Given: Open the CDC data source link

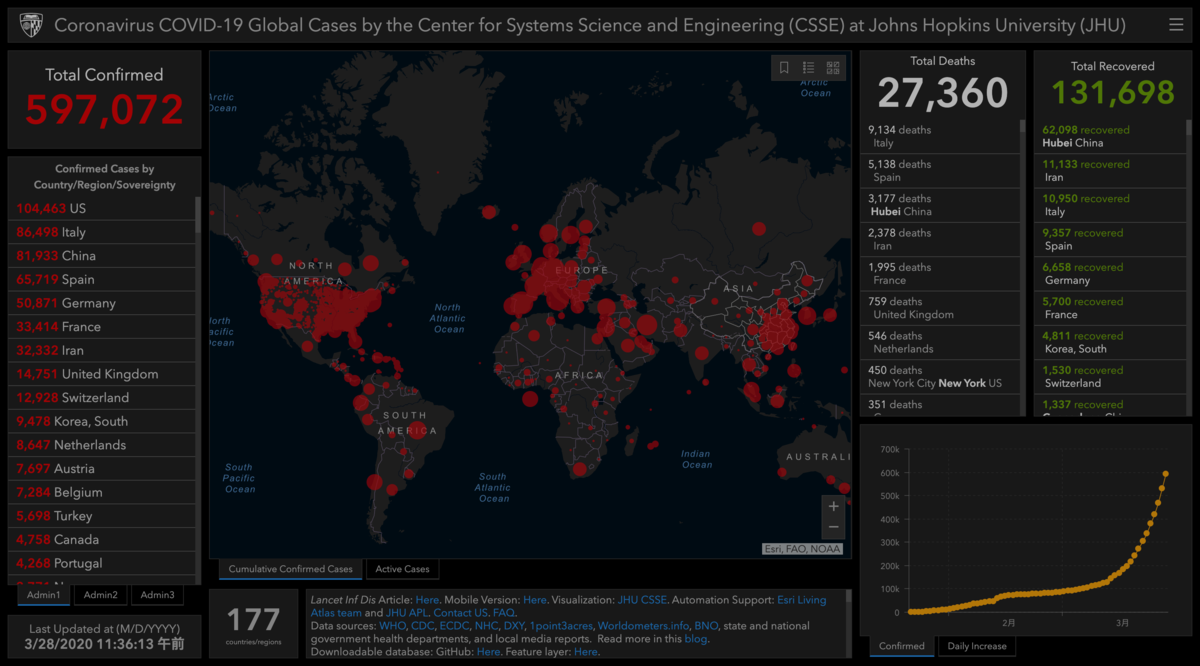Looking at the screenshot, I should pyautogui.click(x=422, y=626).
